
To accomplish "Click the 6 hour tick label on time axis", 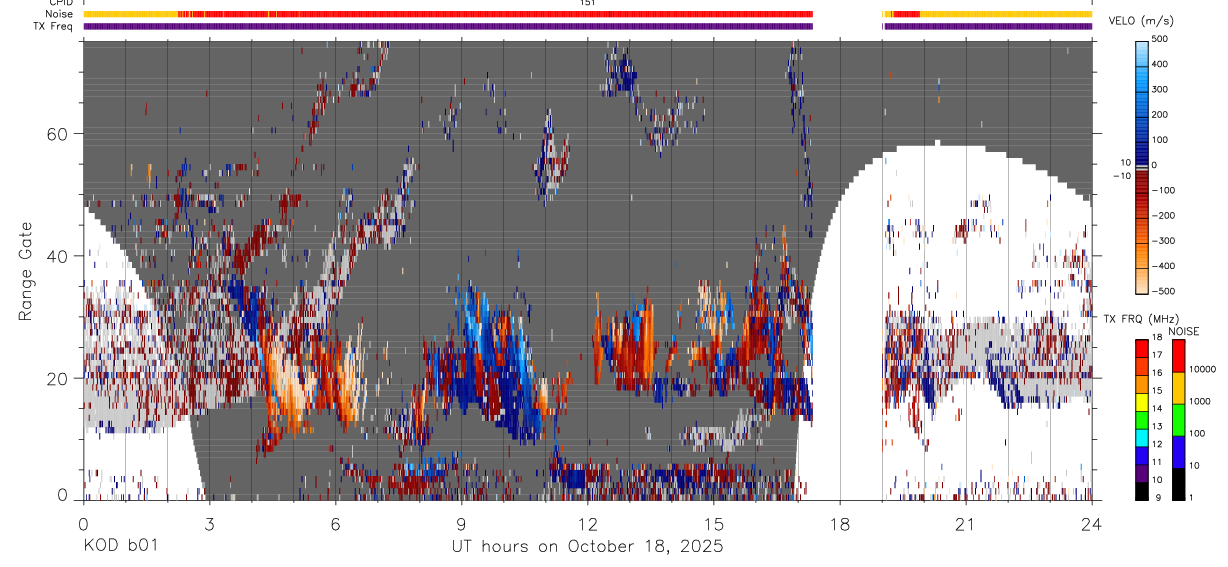I will 335,523.
